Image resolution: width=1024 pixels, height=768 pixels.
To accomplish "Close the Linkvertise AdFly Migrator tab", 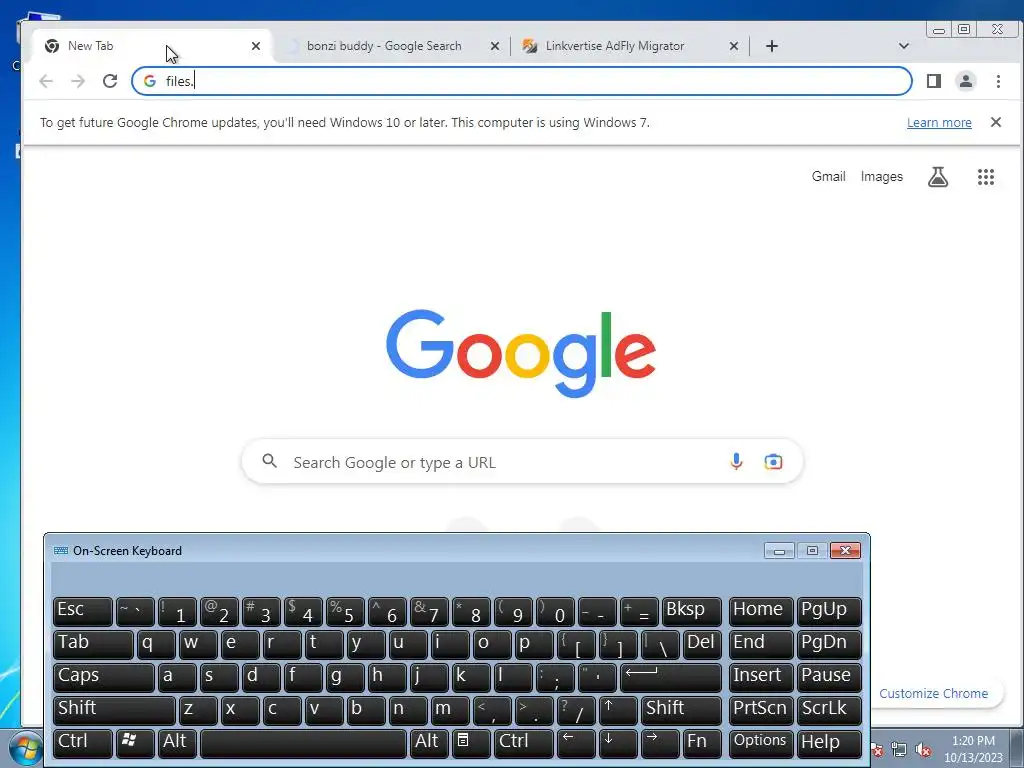I will pos(733,46).
